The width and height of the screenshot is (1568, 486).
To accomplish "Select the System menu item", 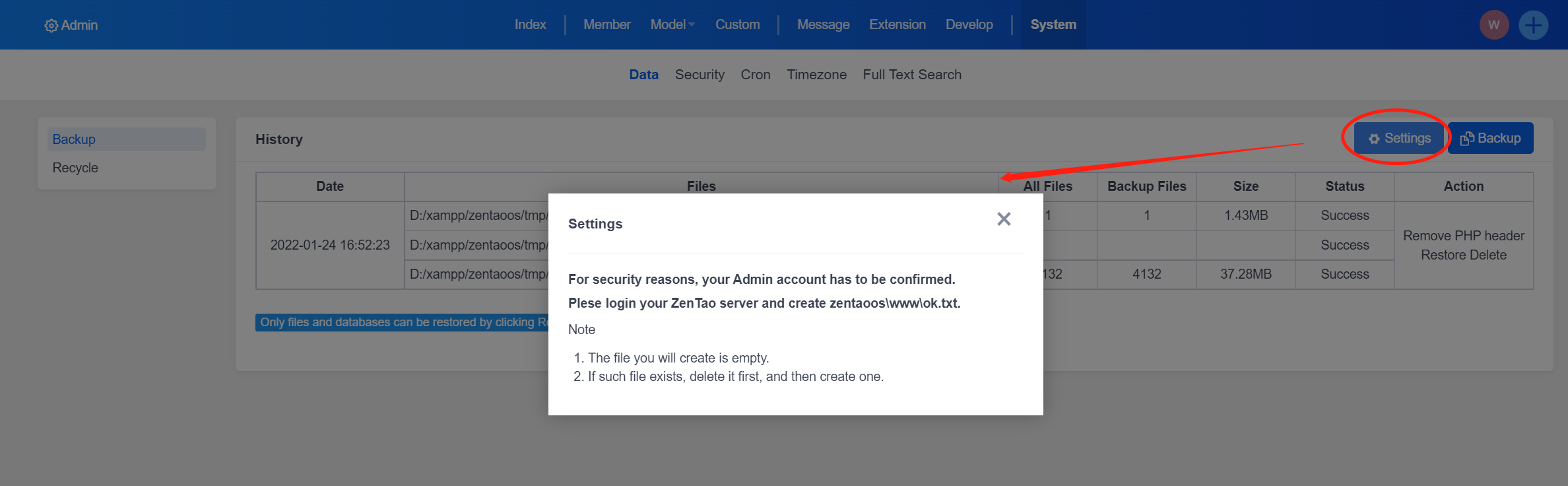I will click(1053, 24).
